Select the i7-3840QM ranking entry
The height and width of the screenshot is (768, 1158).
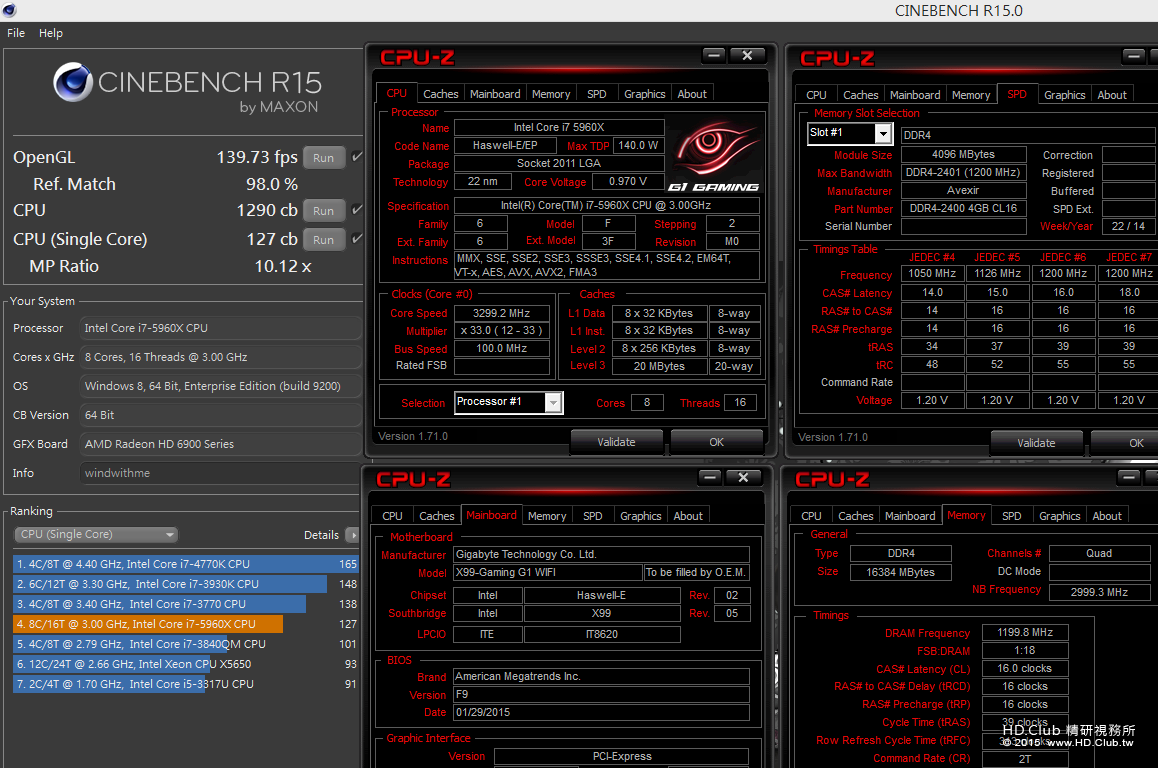[185, 644]
